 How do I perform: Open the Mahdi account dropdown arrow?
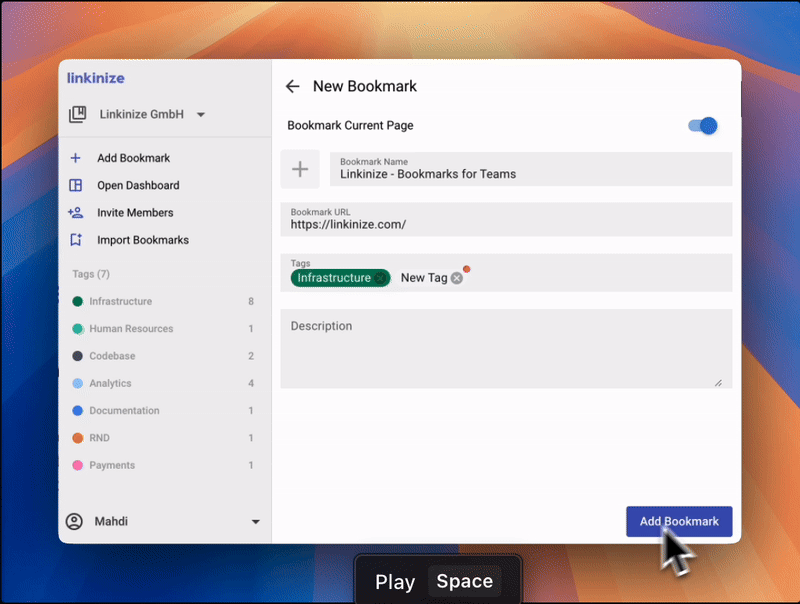[x=256, y=522]
